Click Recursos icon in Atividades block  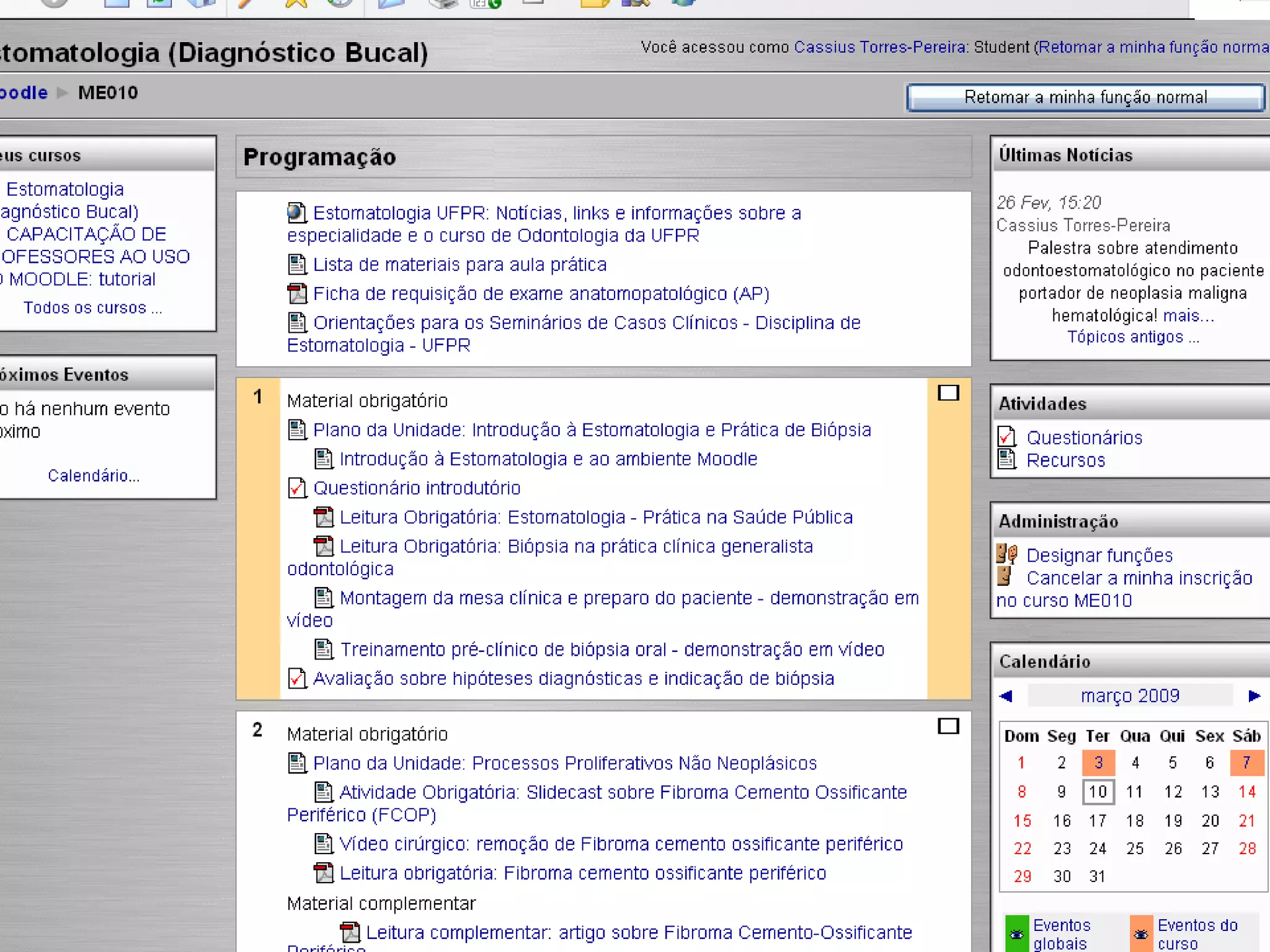(1007, 459)
